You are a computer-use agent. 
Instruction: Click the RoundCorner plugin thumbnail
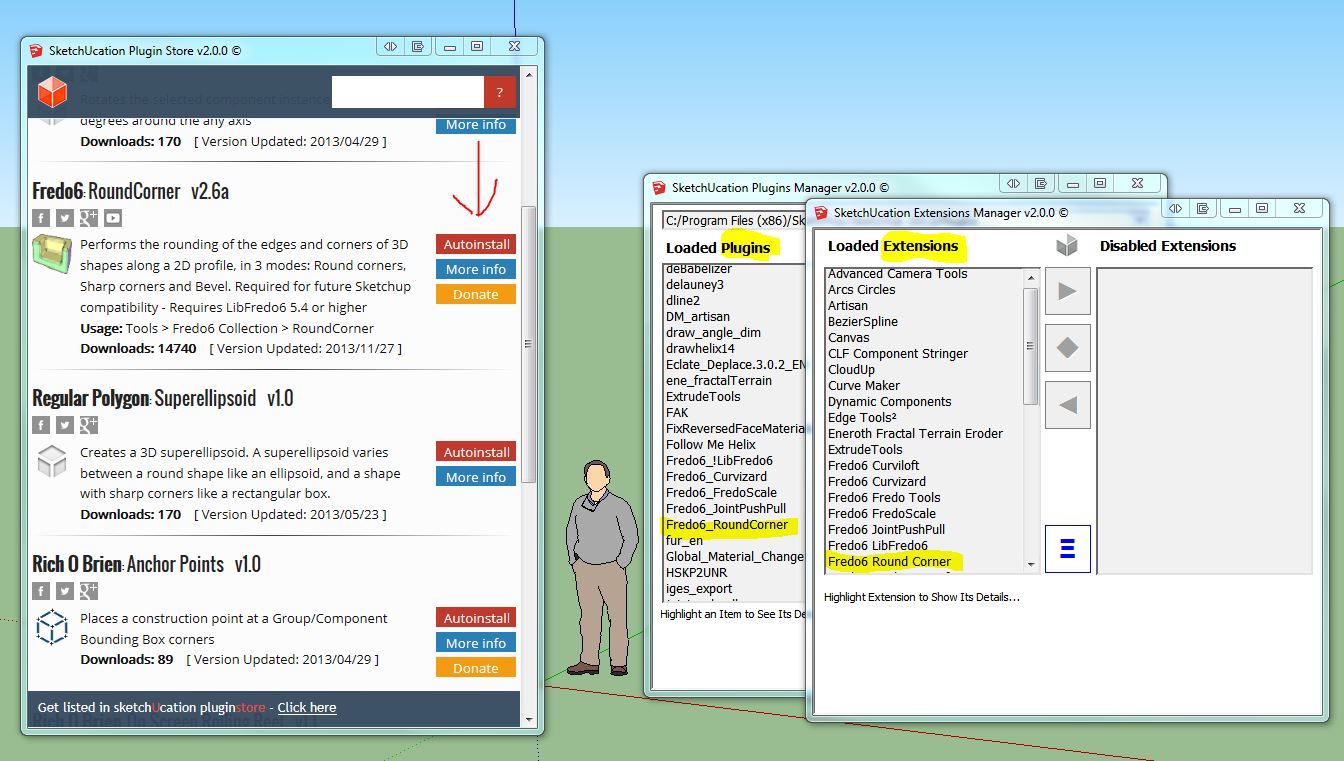coord(50,253)
